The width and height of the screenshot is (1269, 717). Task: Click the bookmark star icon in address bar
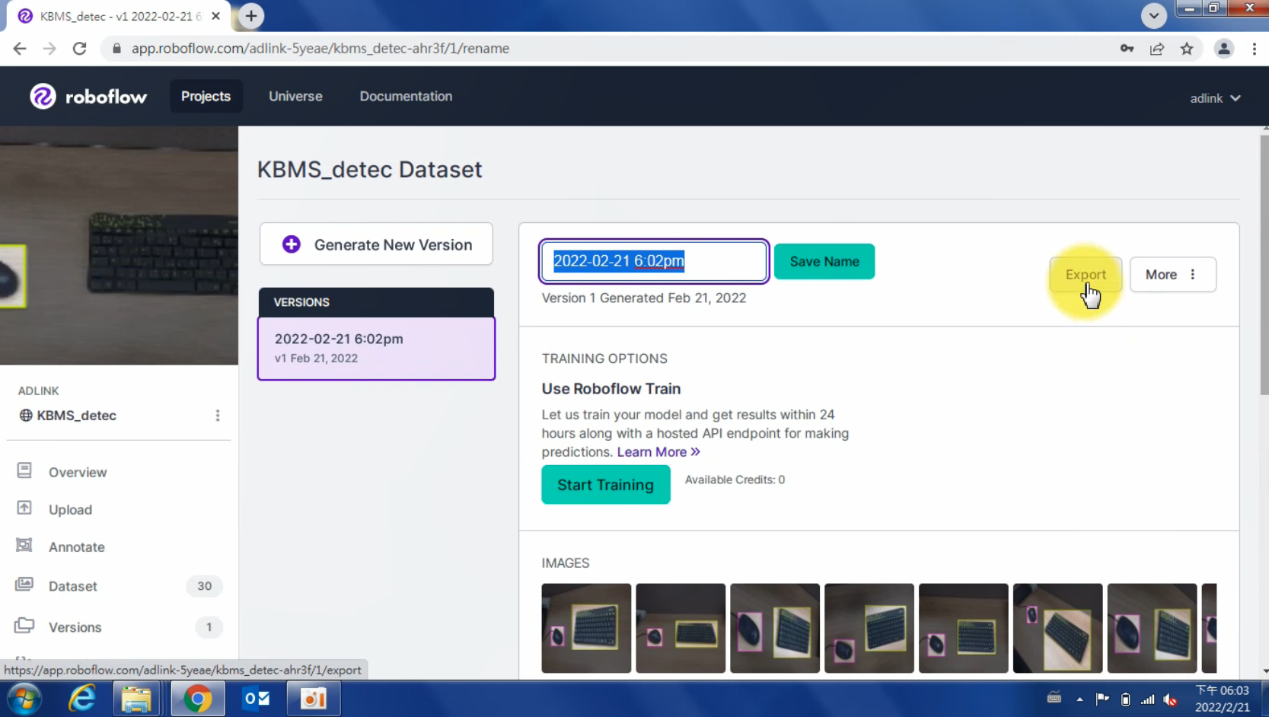pyautogui.click(x=1187, y=48)
